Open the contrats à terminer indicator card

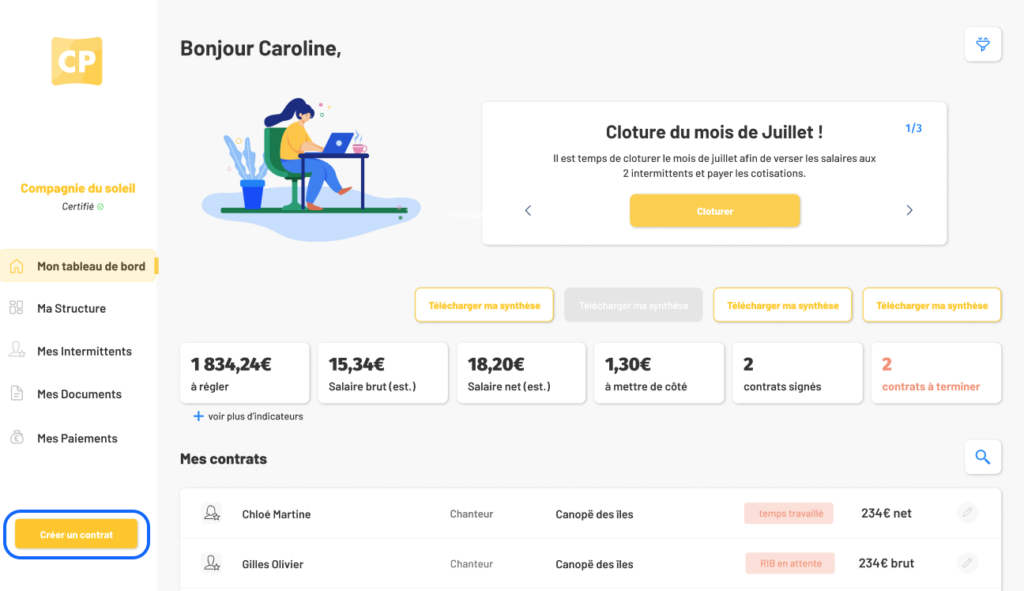(x=936, y=373)
